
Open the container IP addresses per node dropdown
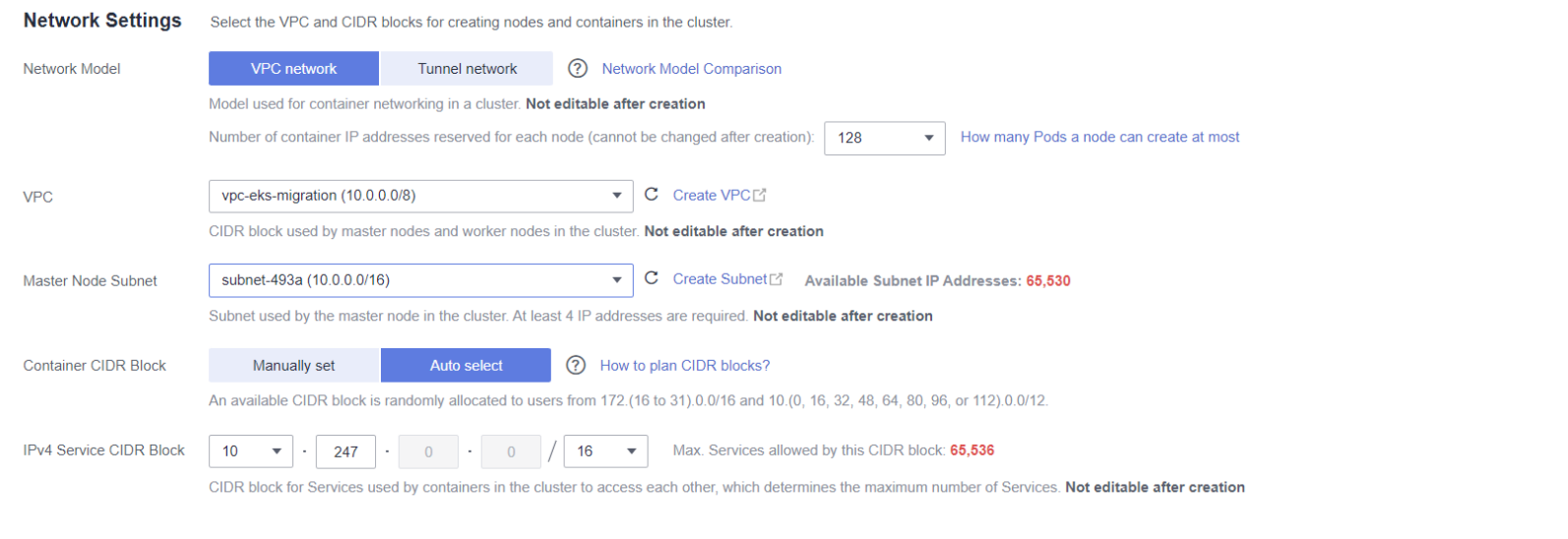click(884, 138)
